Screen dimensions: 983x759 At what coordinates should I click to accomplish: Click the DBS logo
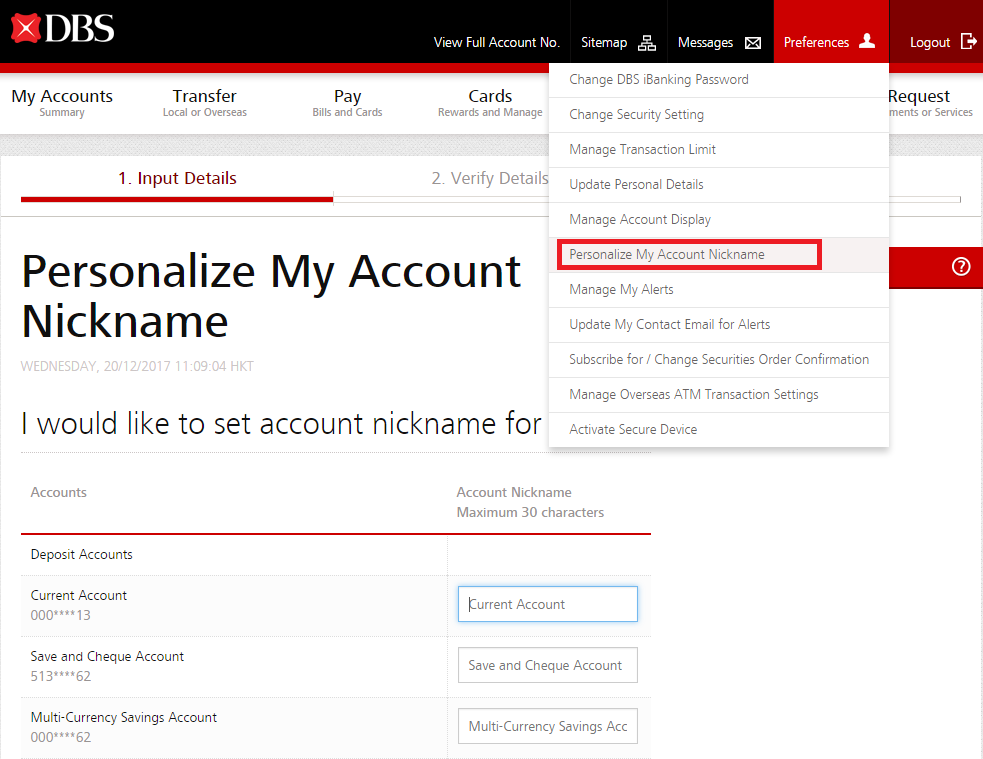(x=63, y=30)
